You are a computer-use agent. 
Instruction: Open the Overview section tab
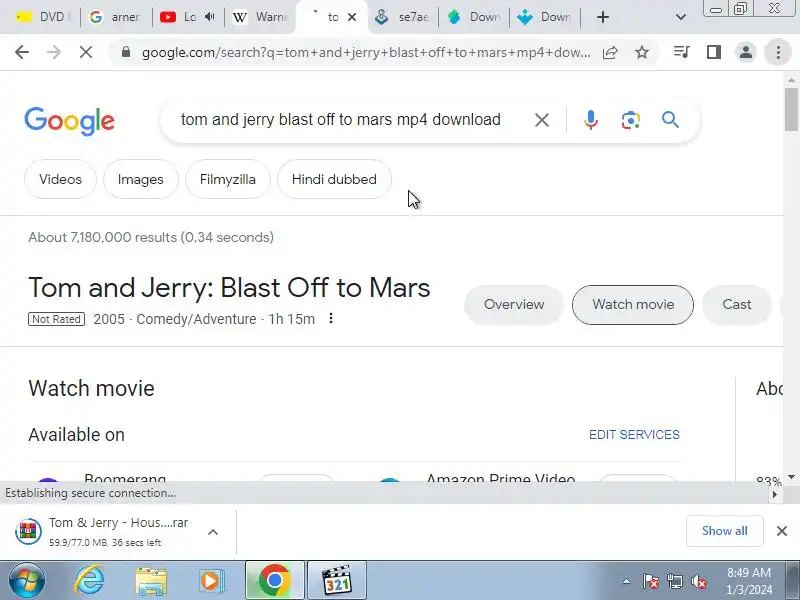pyautogui.click(x=514, y=305)
